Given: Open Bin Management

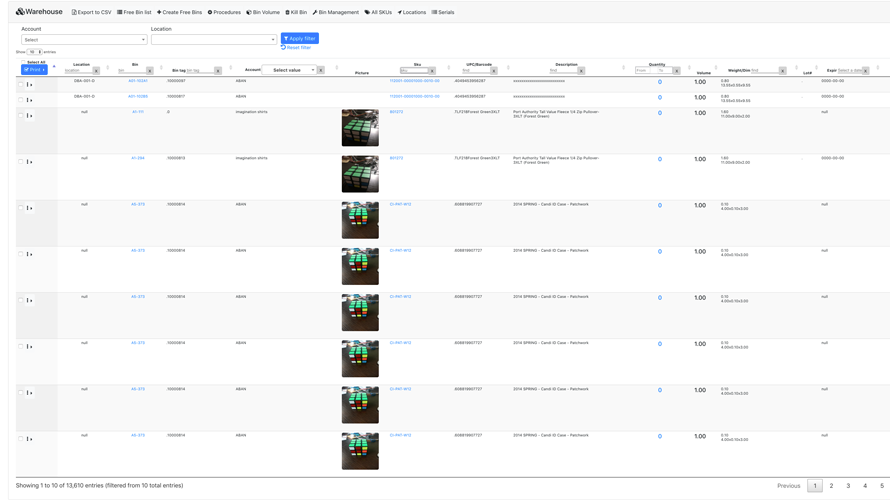Looking at the screenshot, I should [x=335, y=12].
